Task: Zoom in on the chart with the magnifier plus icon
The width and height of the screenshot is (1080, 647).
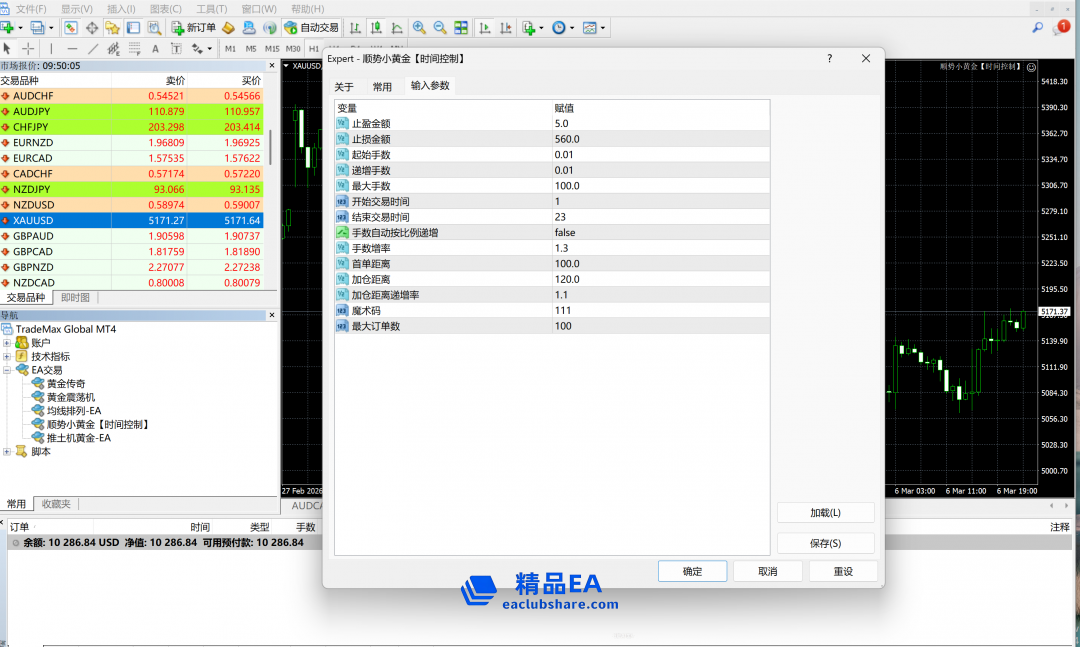Action: tap(419, 28)
